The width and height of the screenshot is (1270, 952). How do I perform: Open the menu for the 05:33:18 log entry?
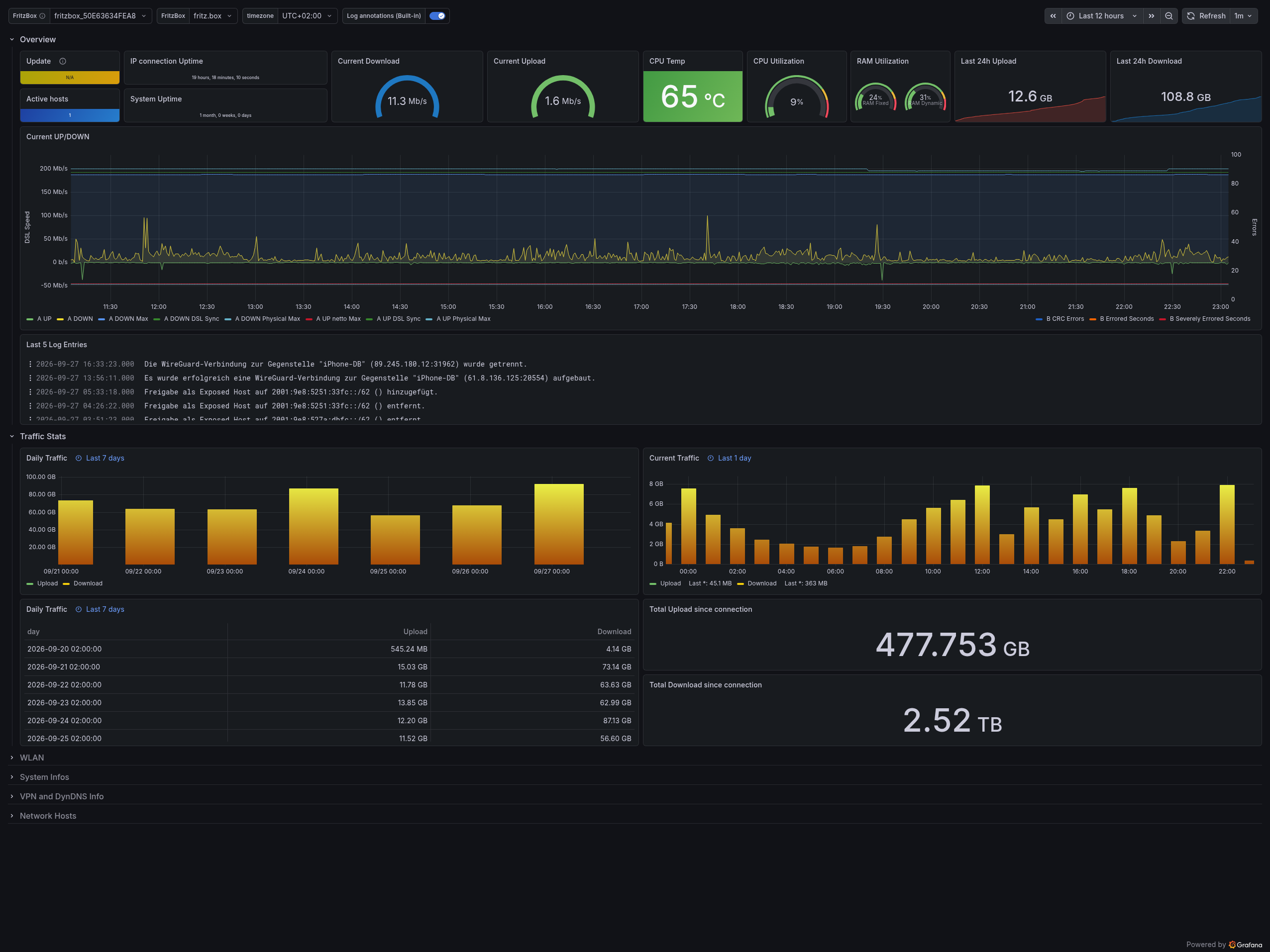[x=30, y=392]
